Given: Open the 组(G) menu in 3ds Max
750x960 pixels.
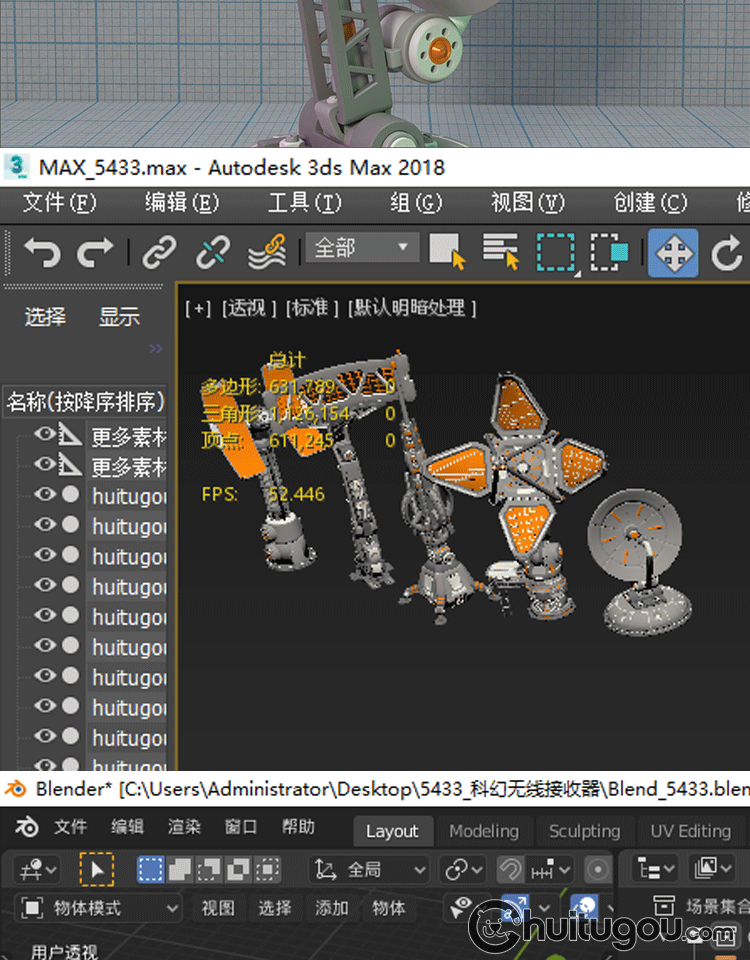Looking at the screenshot, I should coord(416,202).
